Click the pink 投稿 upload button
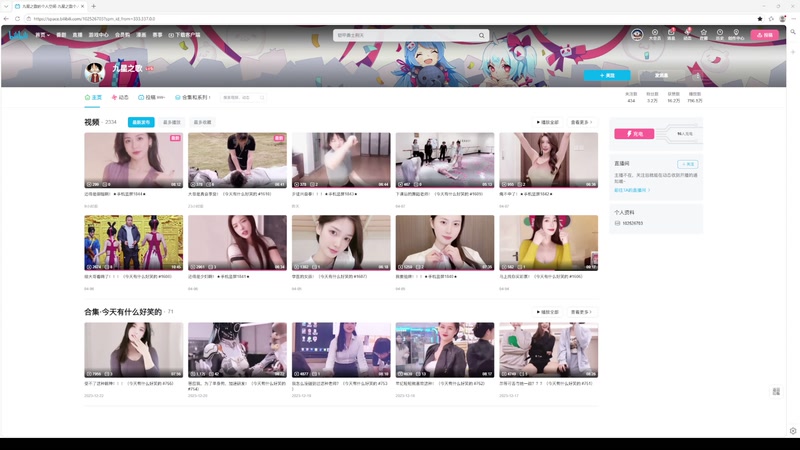 coord(764,35)
